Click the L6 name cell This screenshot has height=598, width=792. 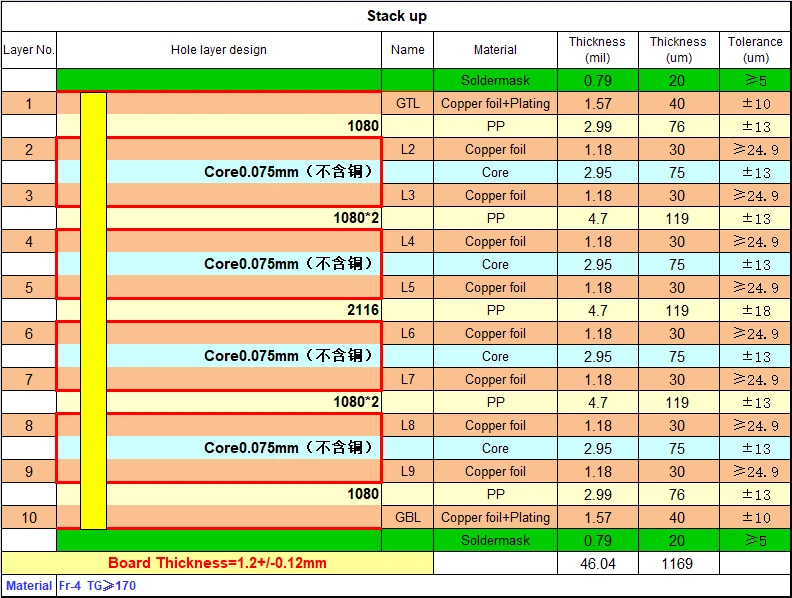pyautogui.click(x=408, y=333)
